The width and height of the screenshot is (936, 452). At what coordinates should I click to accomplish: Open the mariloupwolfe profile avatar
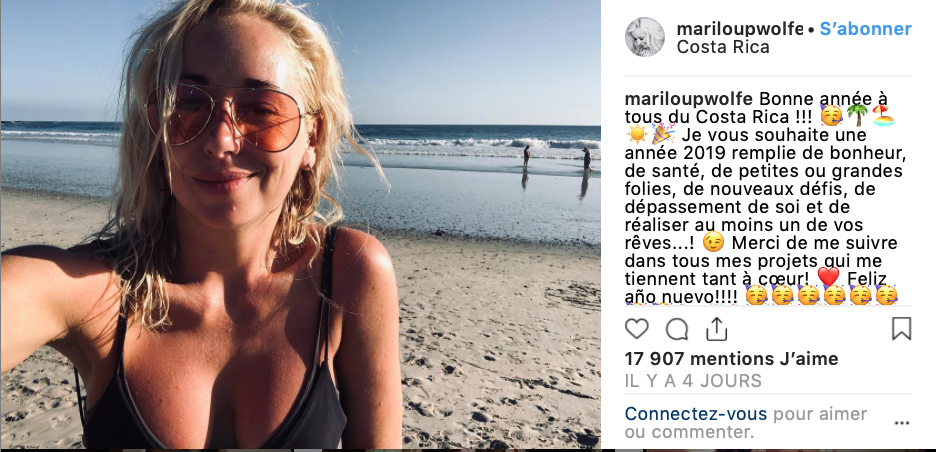[645, 37]
